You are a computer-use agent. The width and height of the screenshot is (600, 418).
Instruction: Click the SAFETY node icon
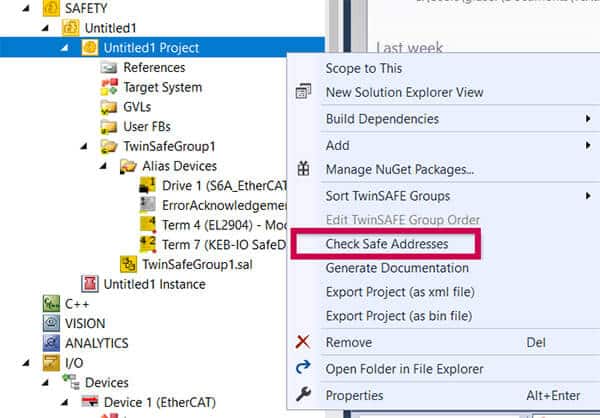click(x=51, y=8)
